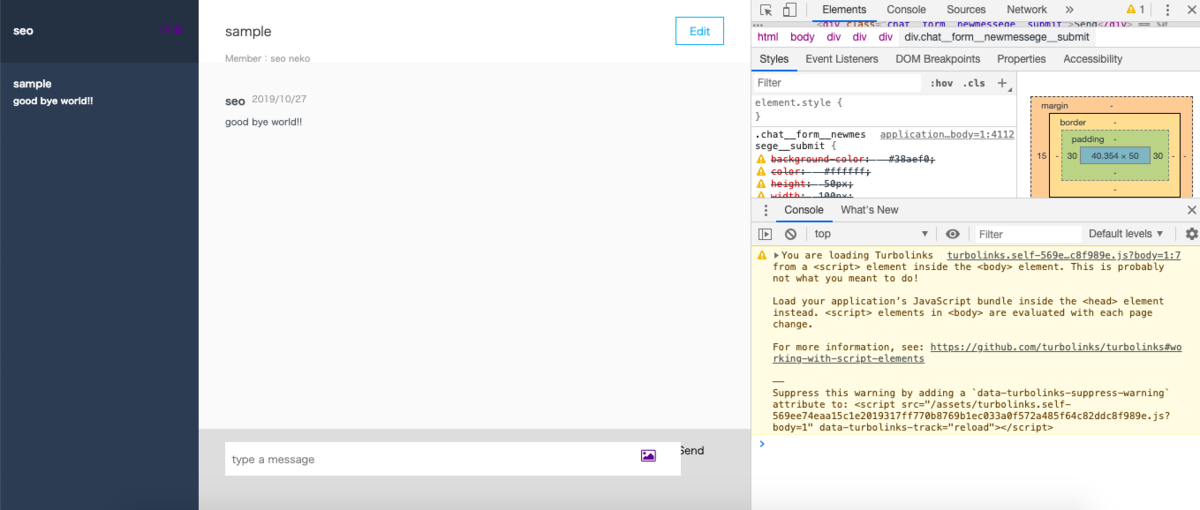Expand the Turbolinks warning message triangle

(x=777, y=256)
